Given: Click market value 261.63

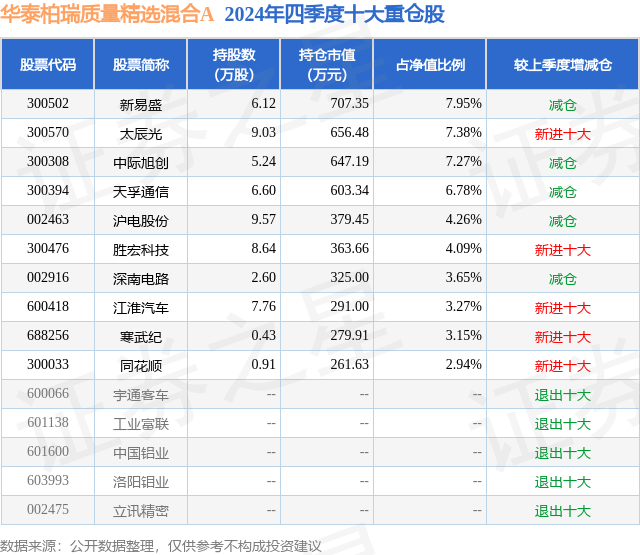Looking at the screenshot, I should (x=349, y=364).
